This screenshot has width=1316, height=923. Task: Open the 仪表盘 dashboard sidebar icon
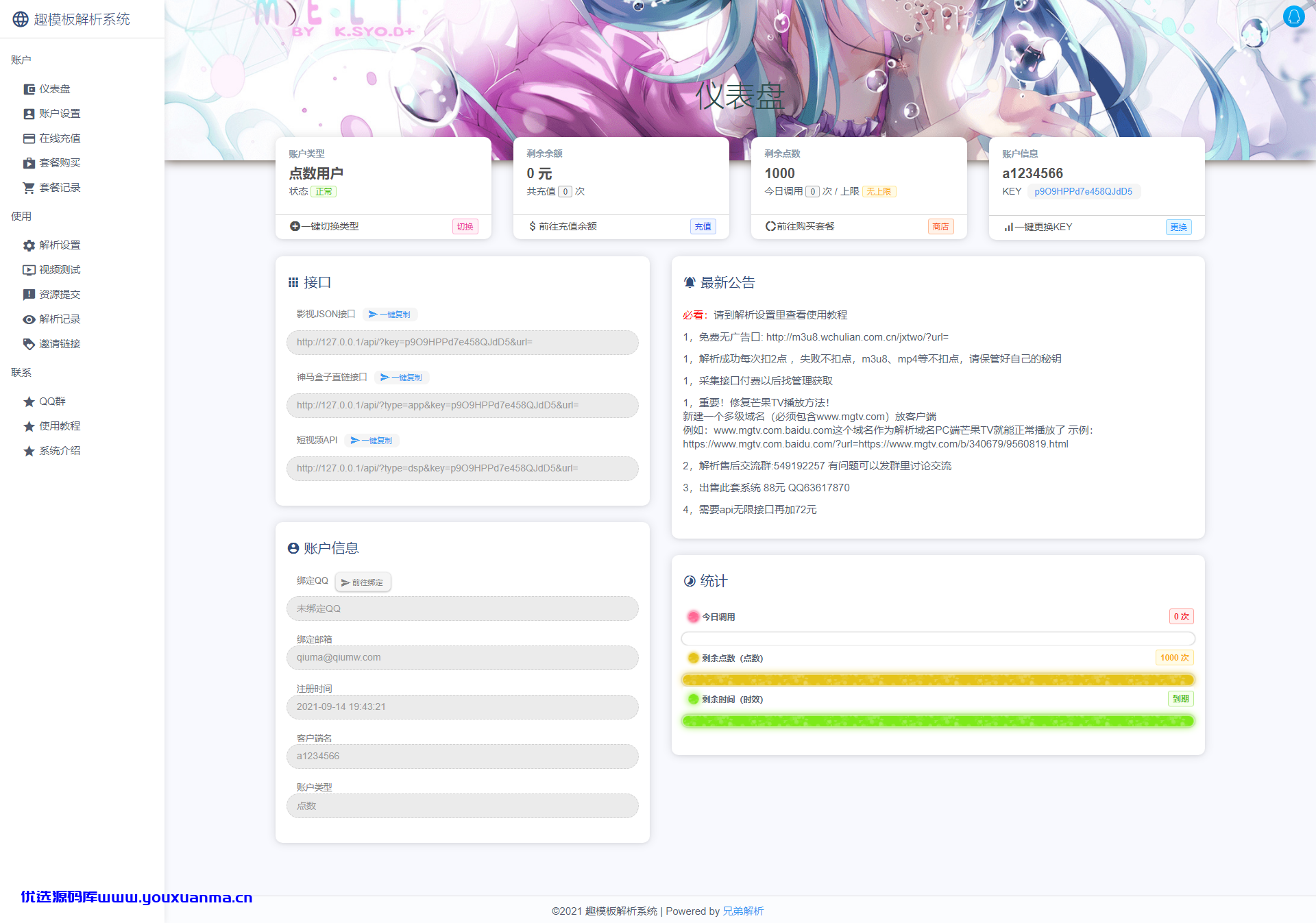(x=29, y=89)
